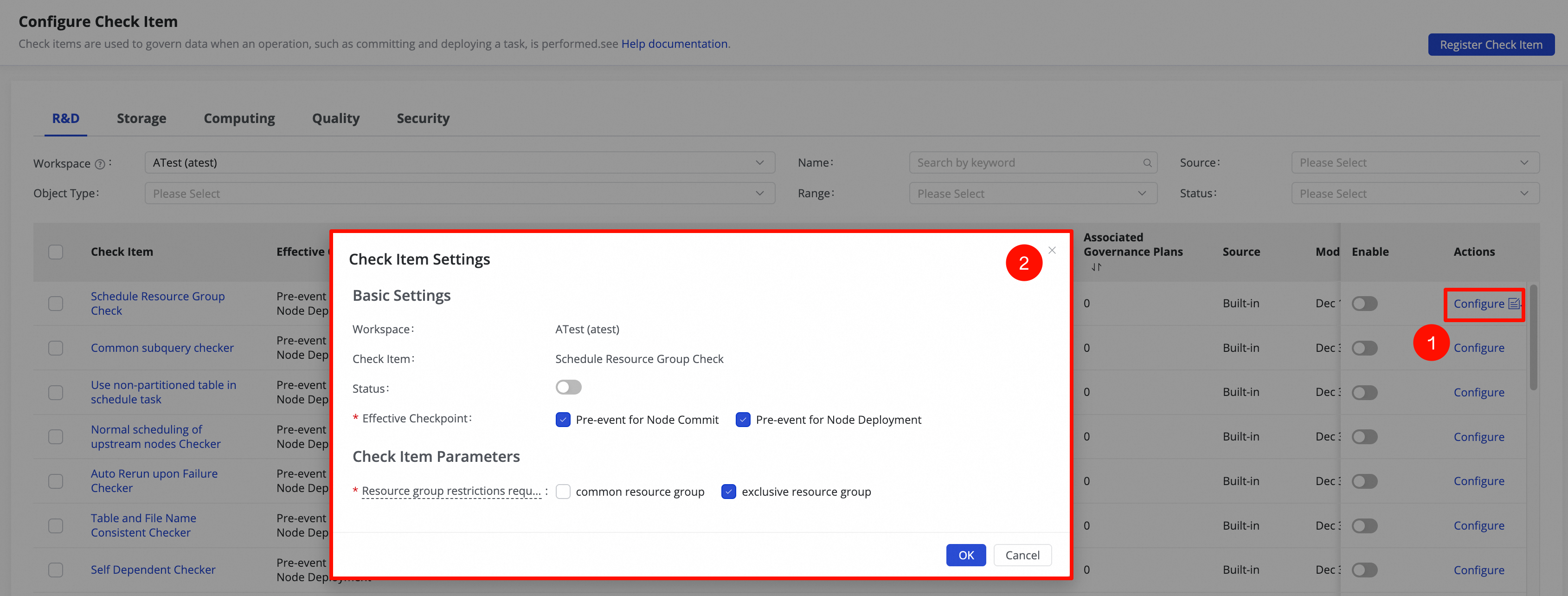
Task: Toggle the Status switch in Check Item Settings
Action: pos(569,388)
